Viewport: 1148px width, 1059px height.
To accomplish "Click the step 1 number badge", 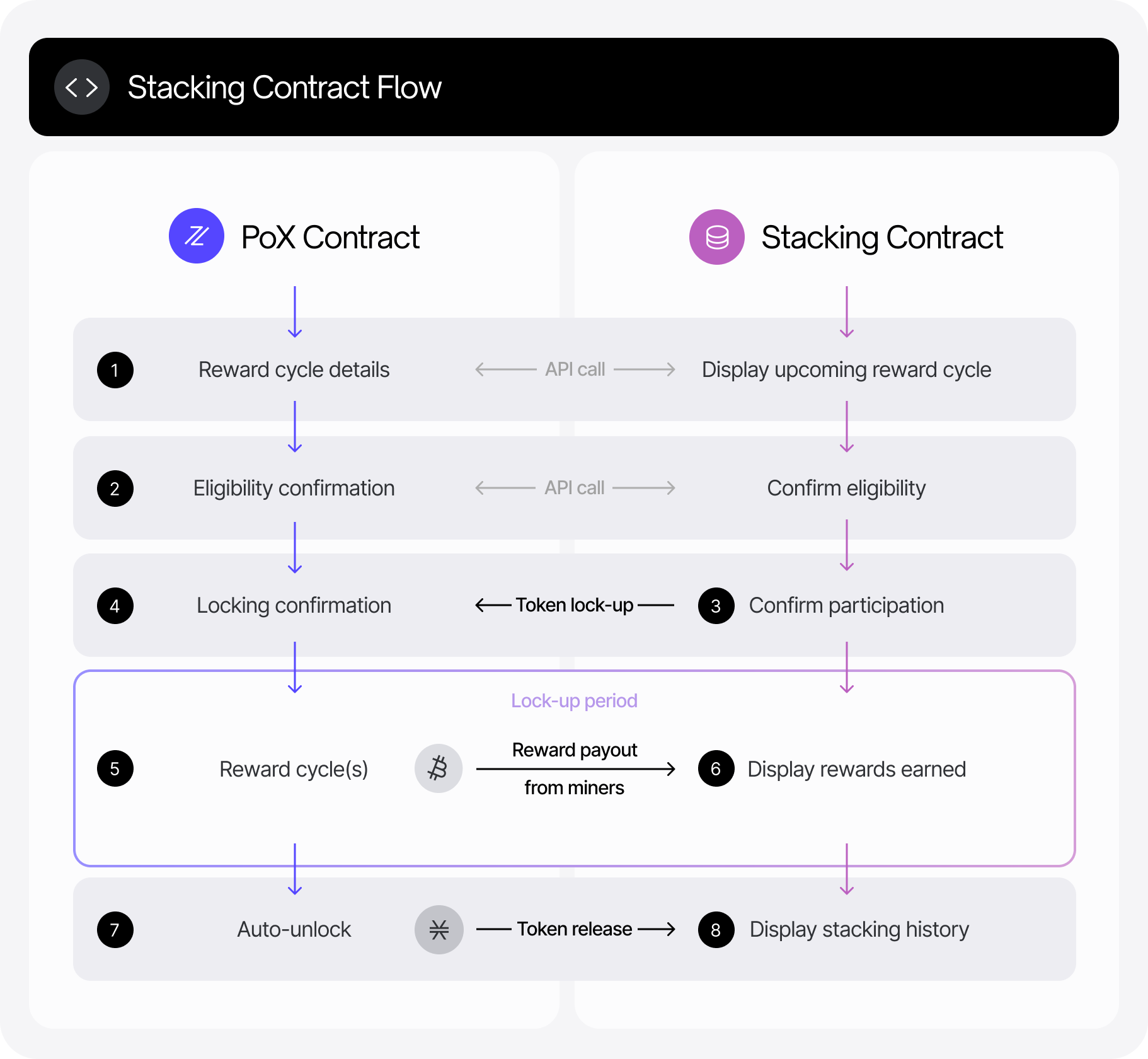I will tap(115, 370).
